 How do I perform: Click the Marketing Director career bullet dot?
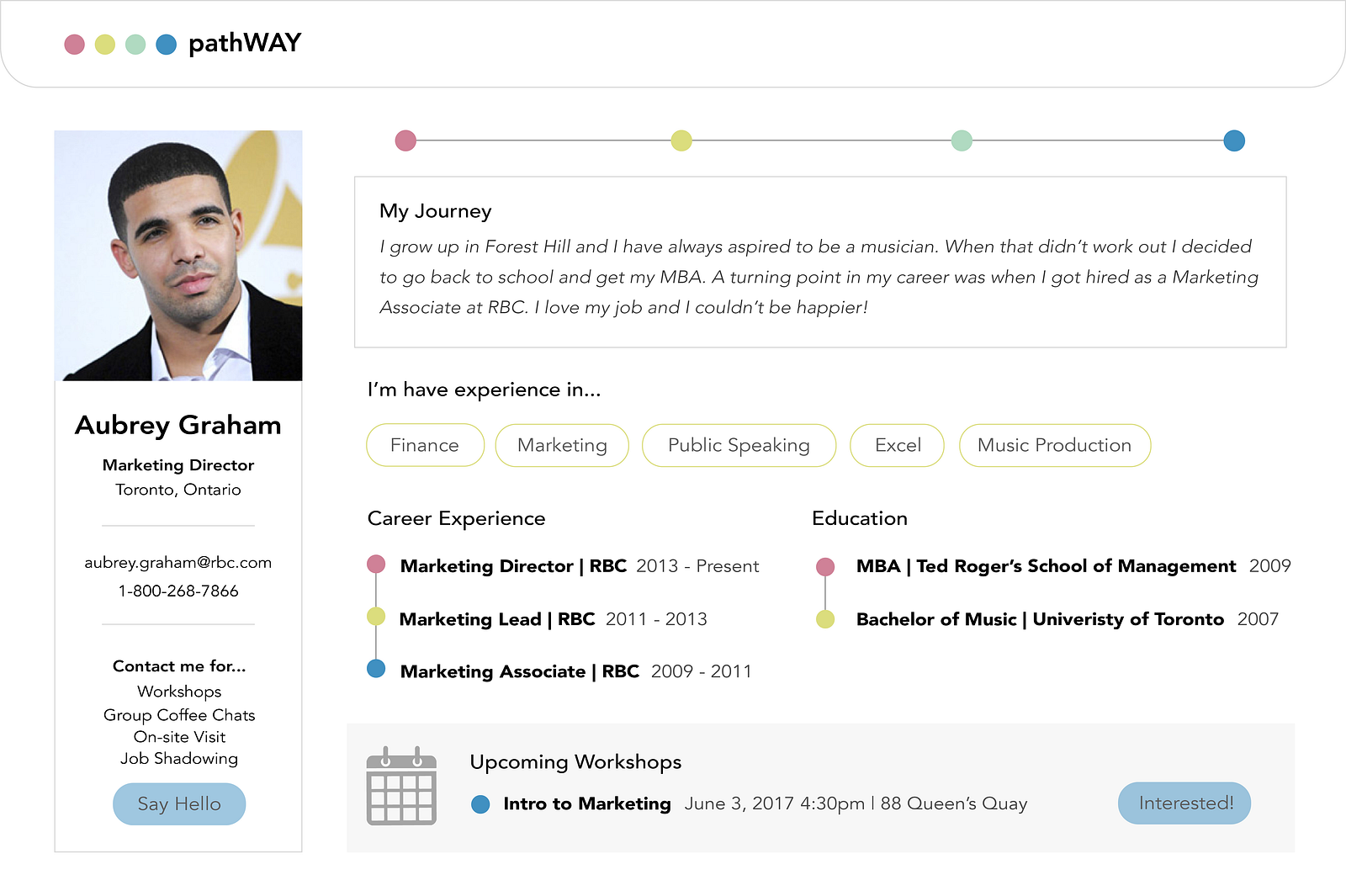[376, 564]
